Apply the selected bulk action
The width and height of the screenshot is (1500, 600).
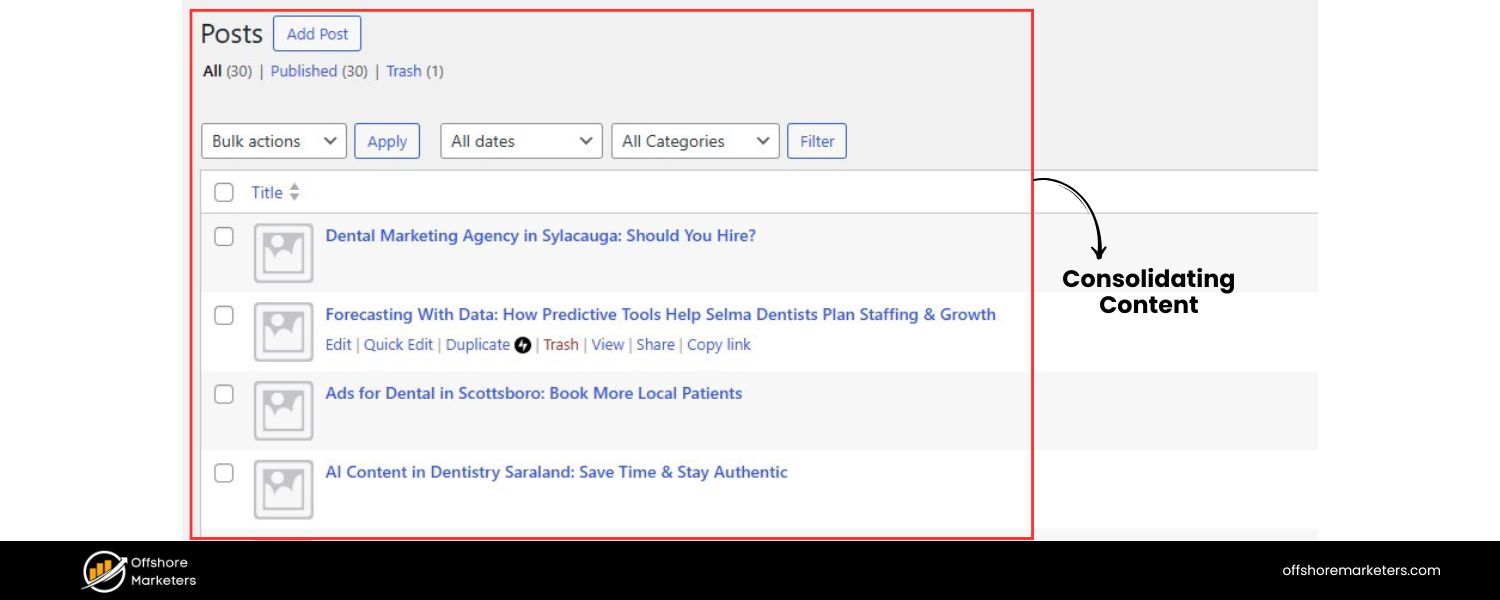(387, 141)
